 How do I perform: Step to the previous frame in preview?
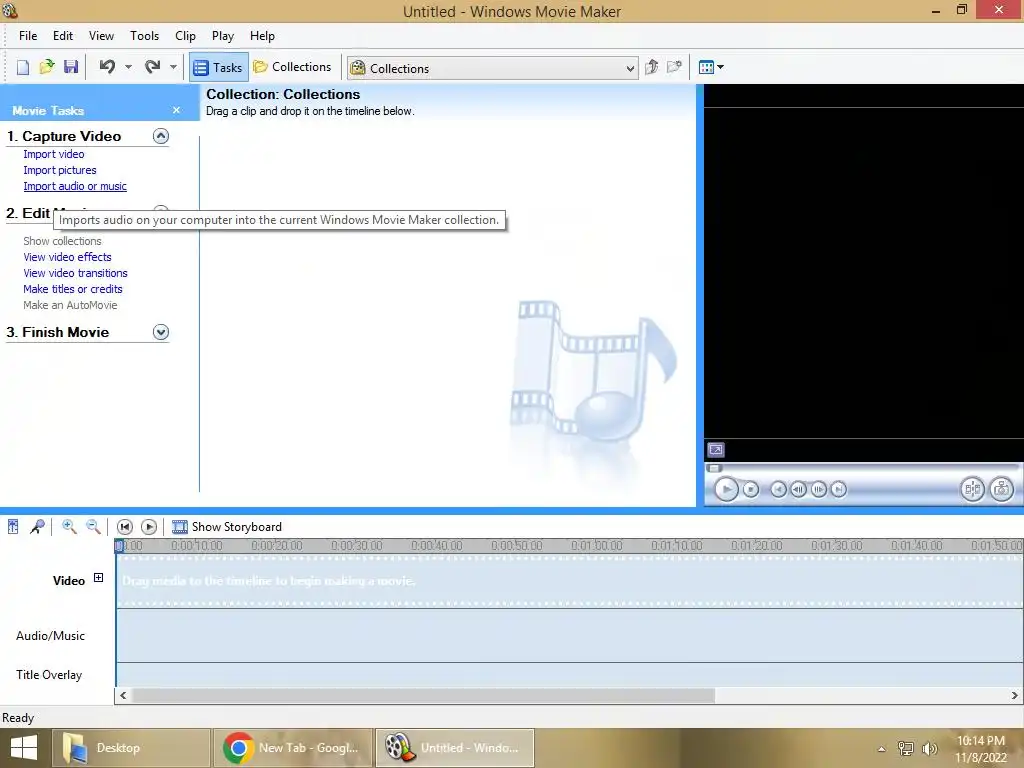798,489
